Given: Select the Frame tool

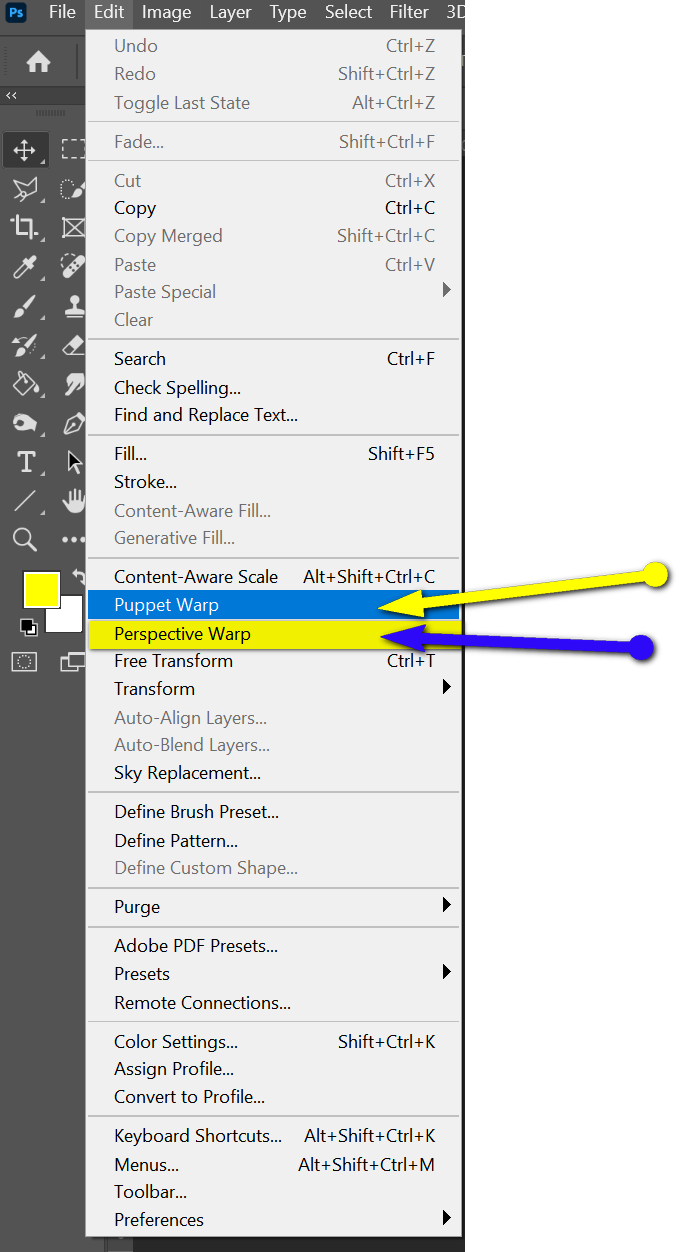Looking at the screenshot, I should (x=73, y=227).
